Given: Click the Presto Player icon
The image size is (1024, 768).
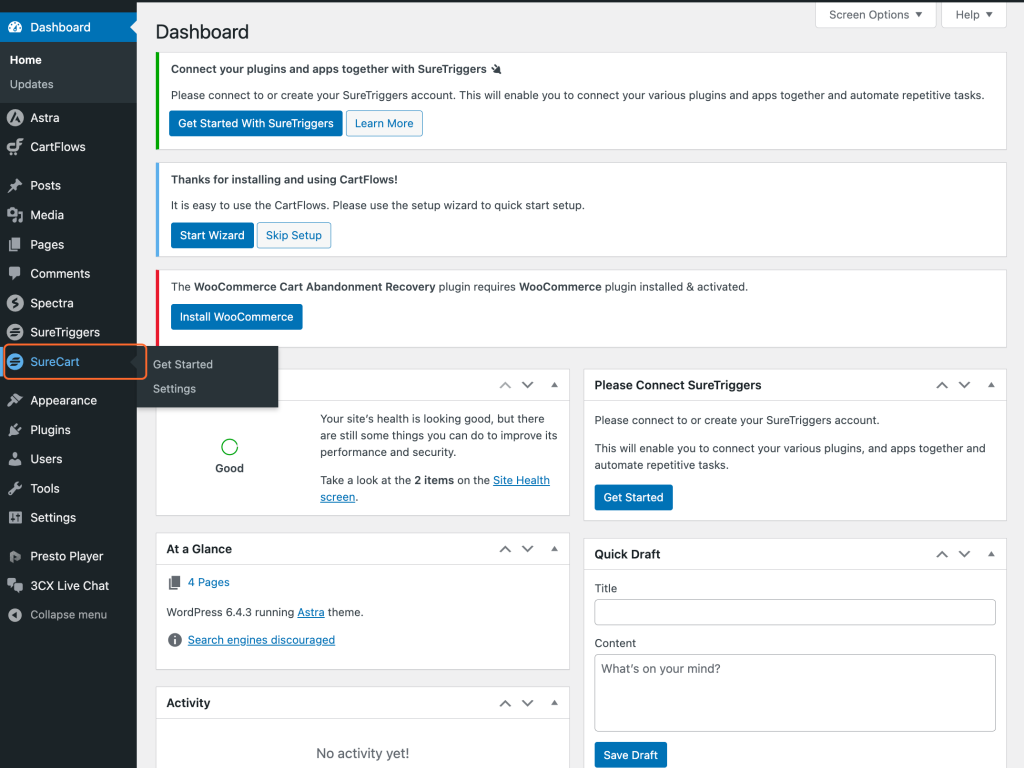Looking at the screenshot, I should [x=15, y=556].
